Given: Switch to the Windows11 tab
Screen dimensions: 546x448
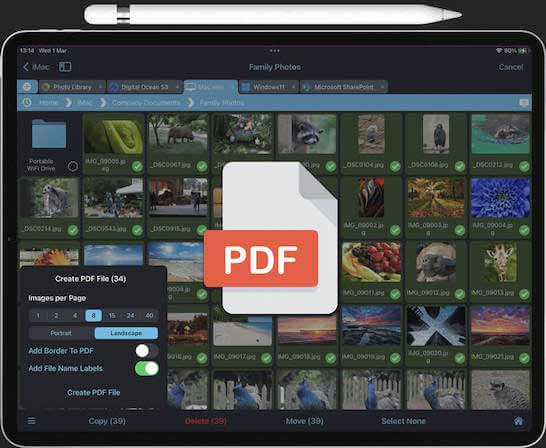Looking at the screenshot, I should (268, 87).
